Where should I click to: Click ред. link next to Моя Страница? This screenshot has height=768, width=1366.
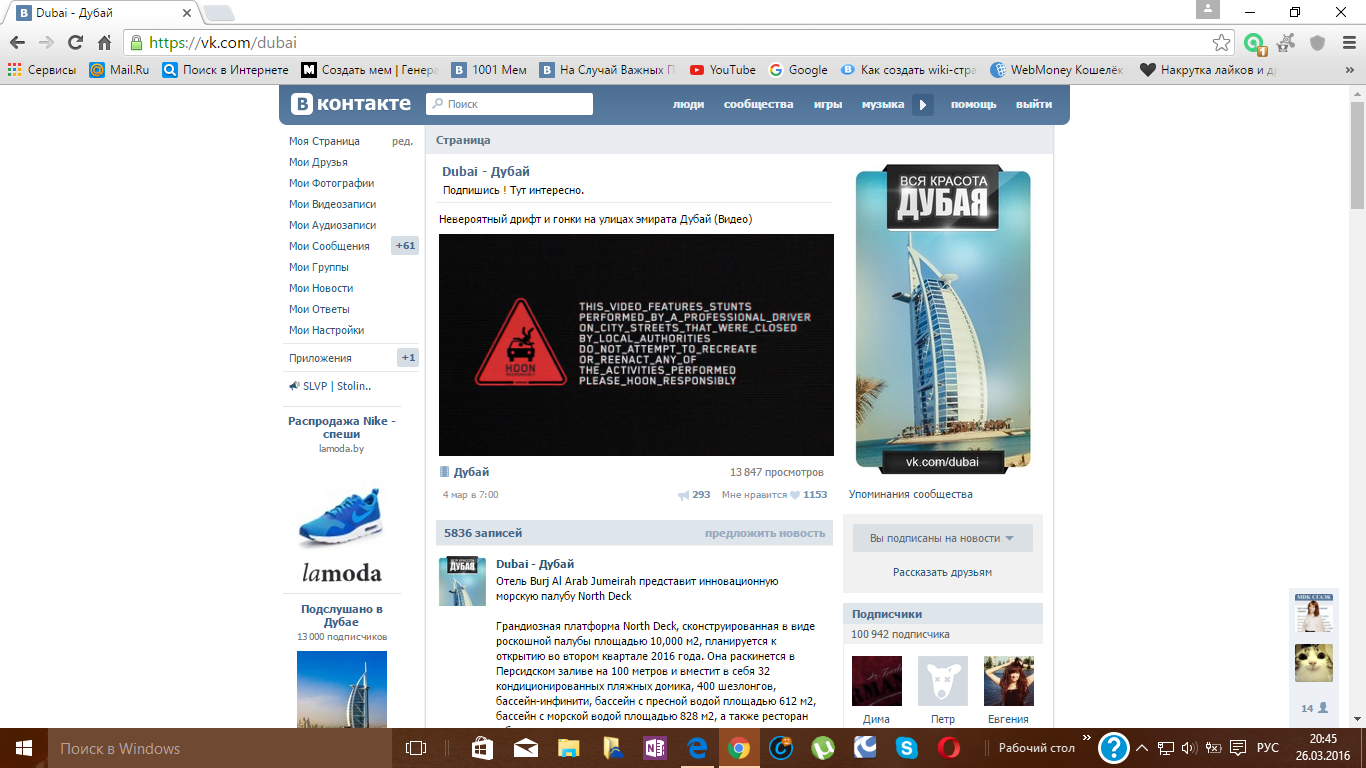click(402, 141)
